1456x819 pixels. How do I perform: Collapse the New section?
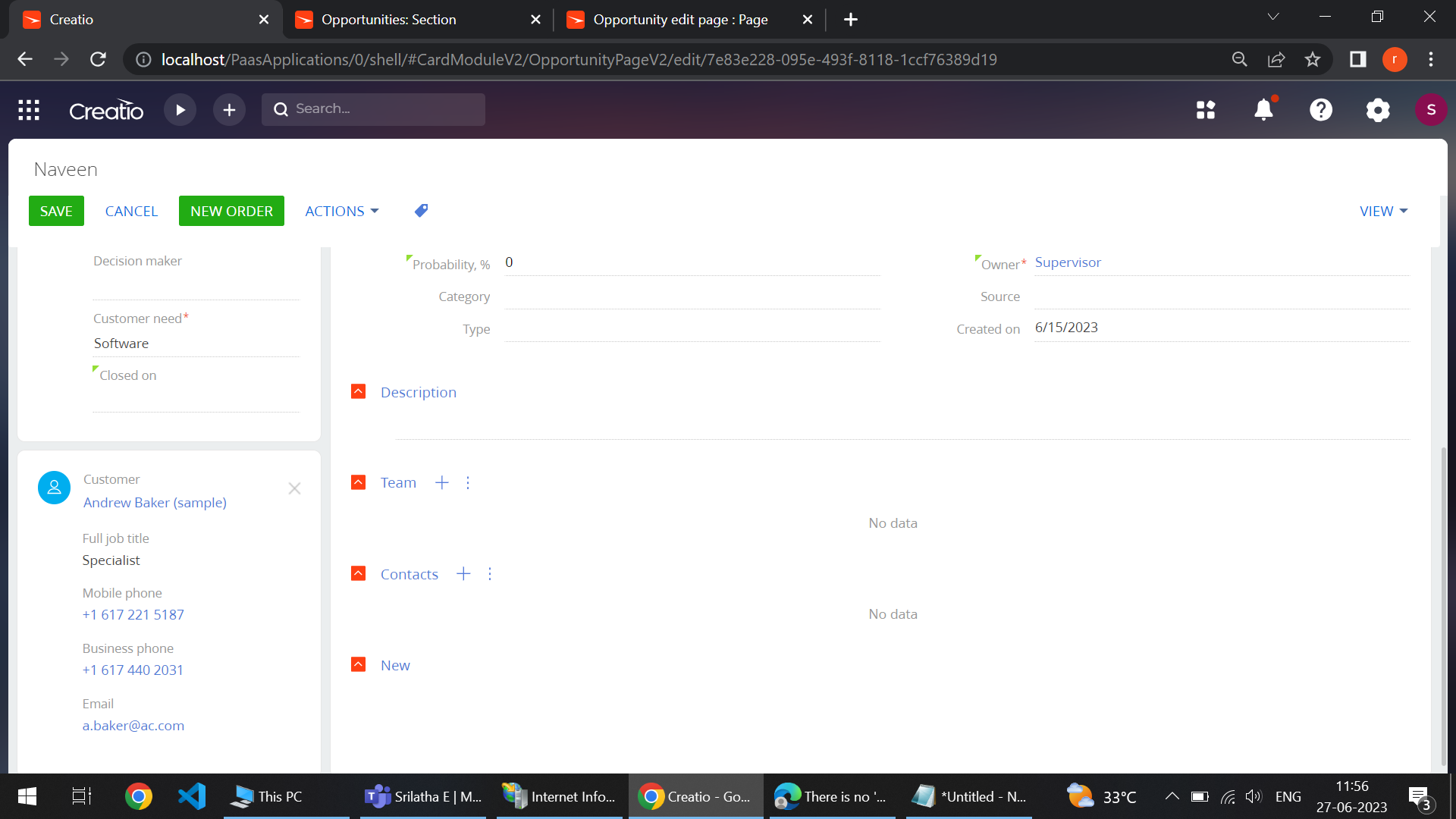[x=358, y=664]
